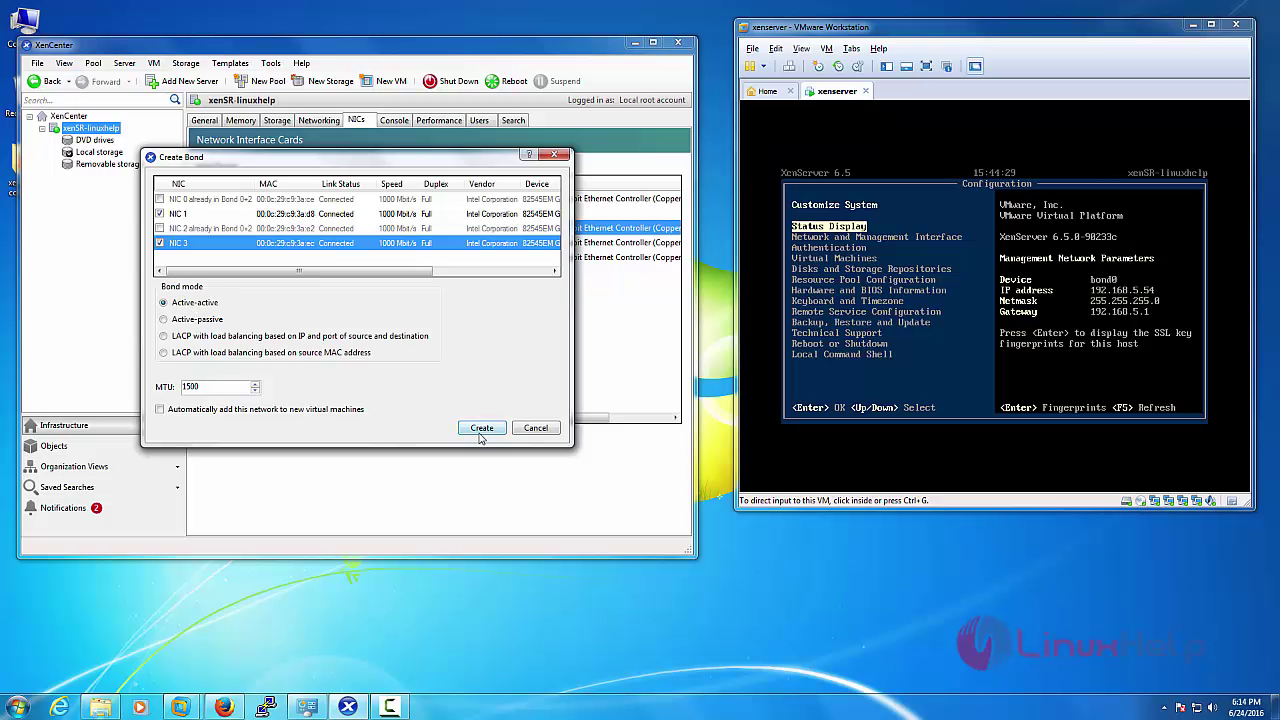Click the New Pool toolbar button
This screenshot has height=720, width=1280.
259,81
